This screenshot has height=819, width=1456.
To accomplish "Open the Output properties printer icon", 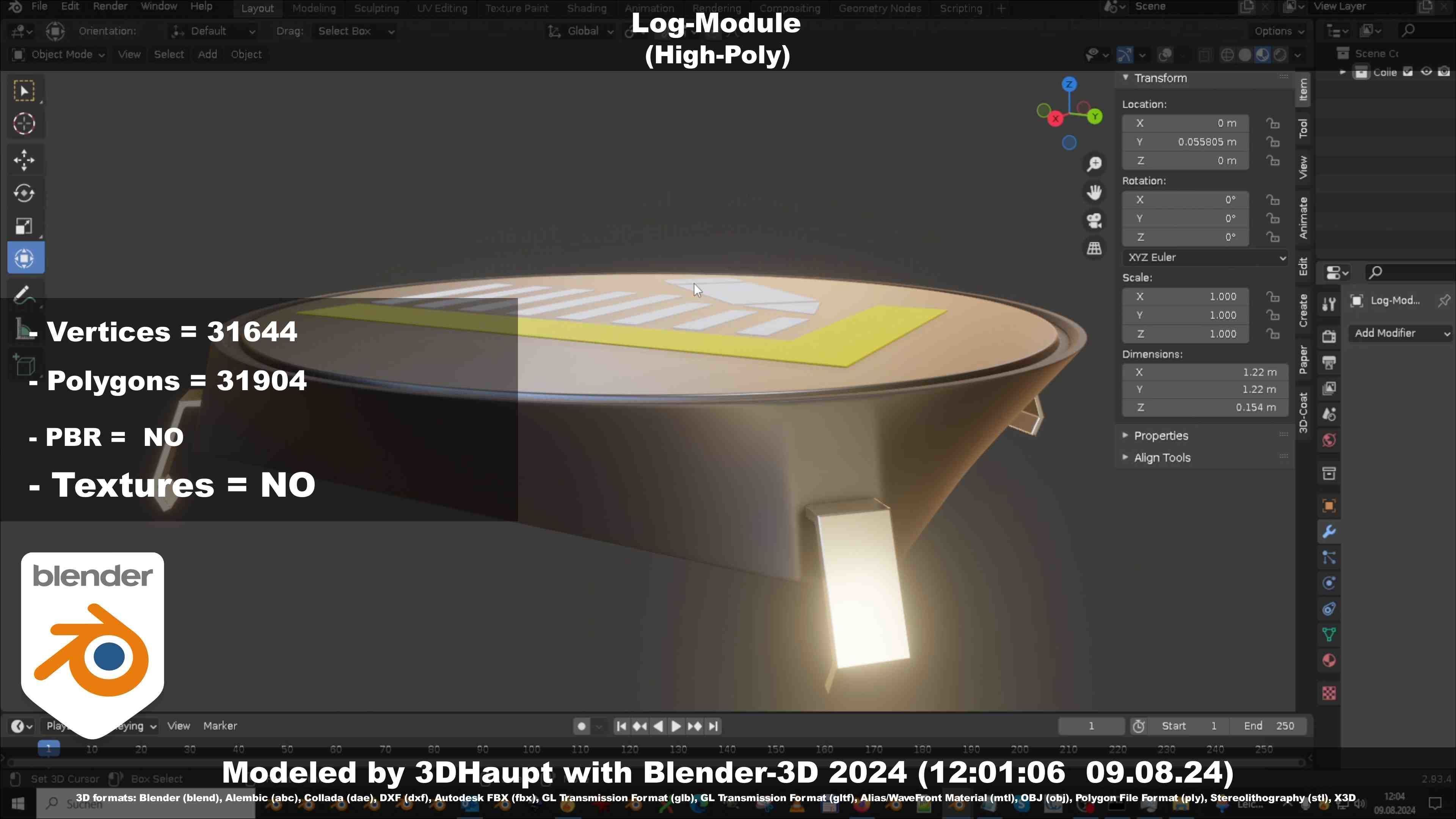I will click(1329, 362).
